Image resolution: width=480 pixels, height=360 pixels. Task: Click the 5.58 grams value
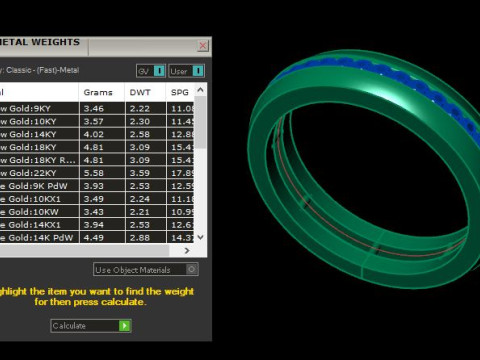point(94,173)
